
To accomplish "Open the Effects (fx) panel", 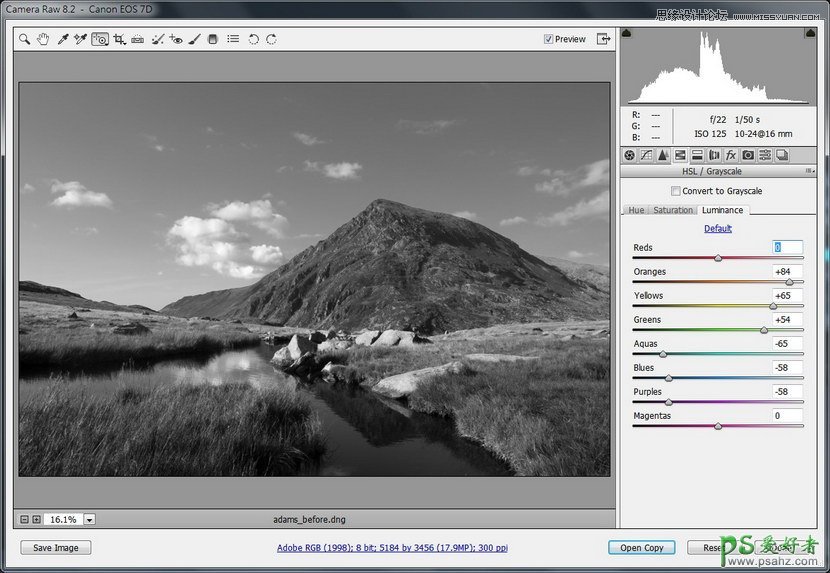I will click(731, 155).
